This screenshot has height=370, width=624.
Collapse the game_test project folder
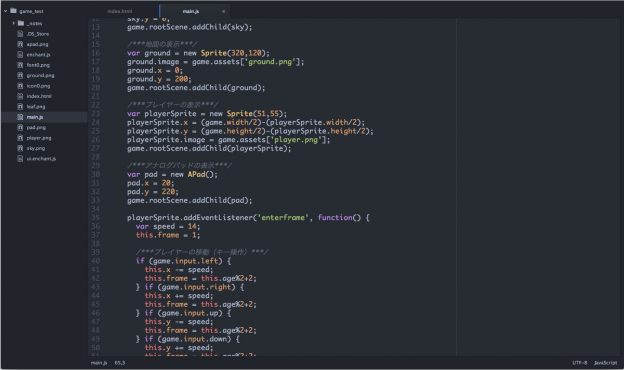6,11
